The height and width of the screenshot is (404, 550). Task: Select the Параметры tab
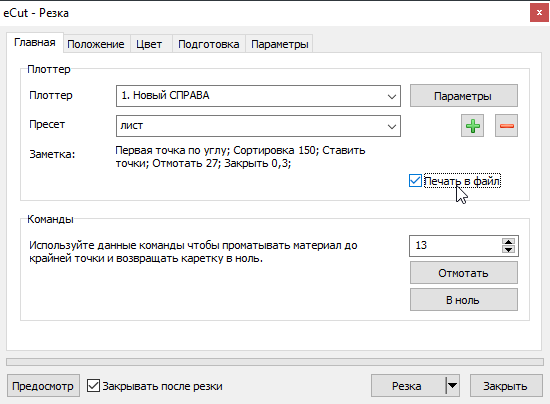280,44
